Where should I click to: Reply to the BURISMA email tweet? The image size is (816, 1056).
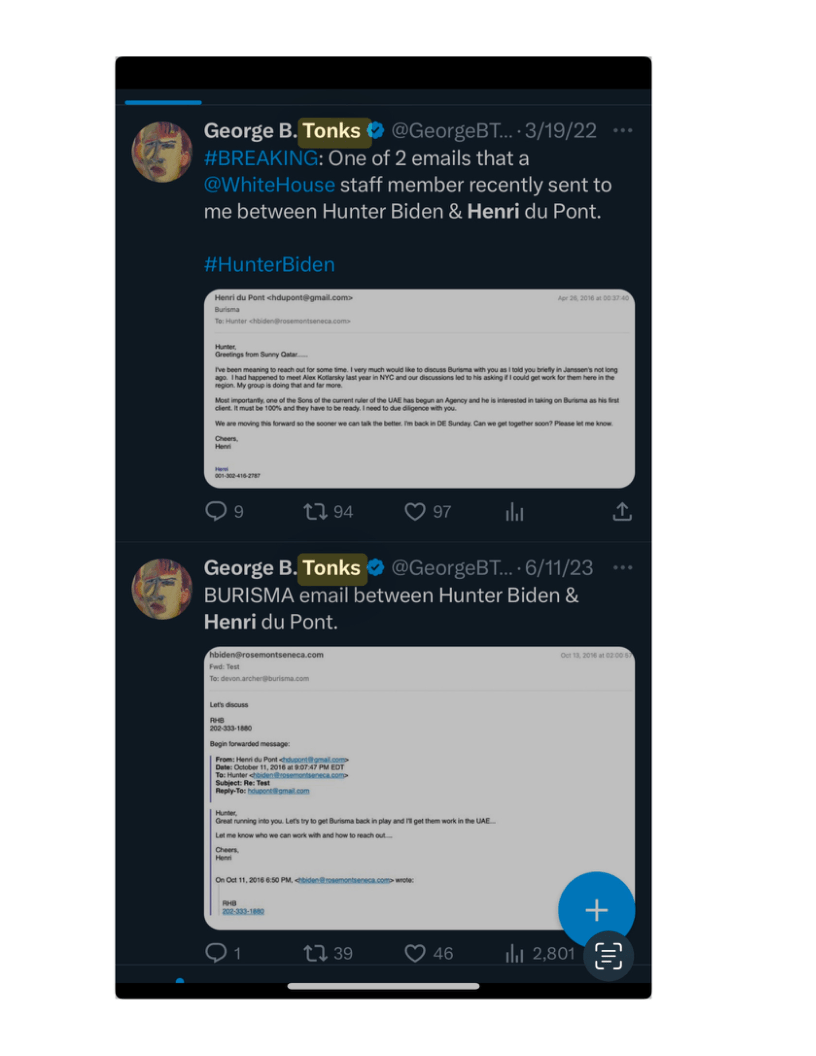pos(215,953)
